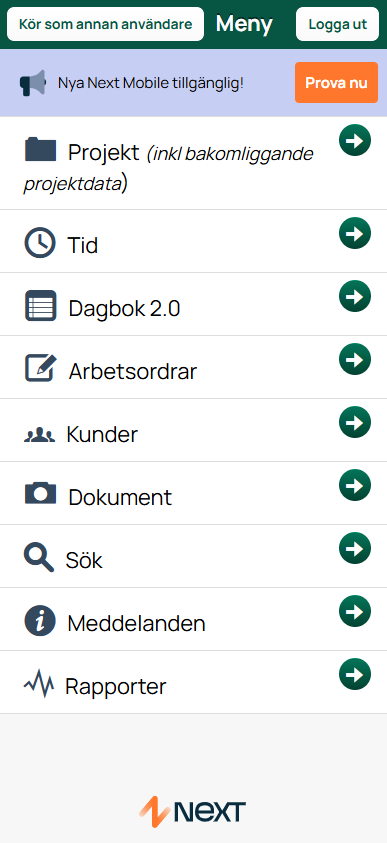Click the orange Prova nu button

[x=336, y=82]
